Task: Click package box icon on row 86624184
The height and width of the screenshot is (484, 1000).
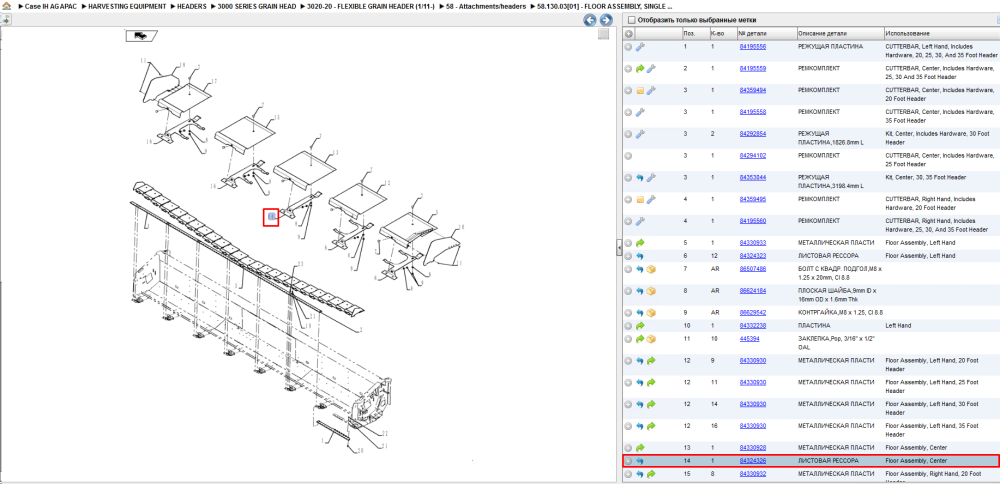Action: click(651, 291)
